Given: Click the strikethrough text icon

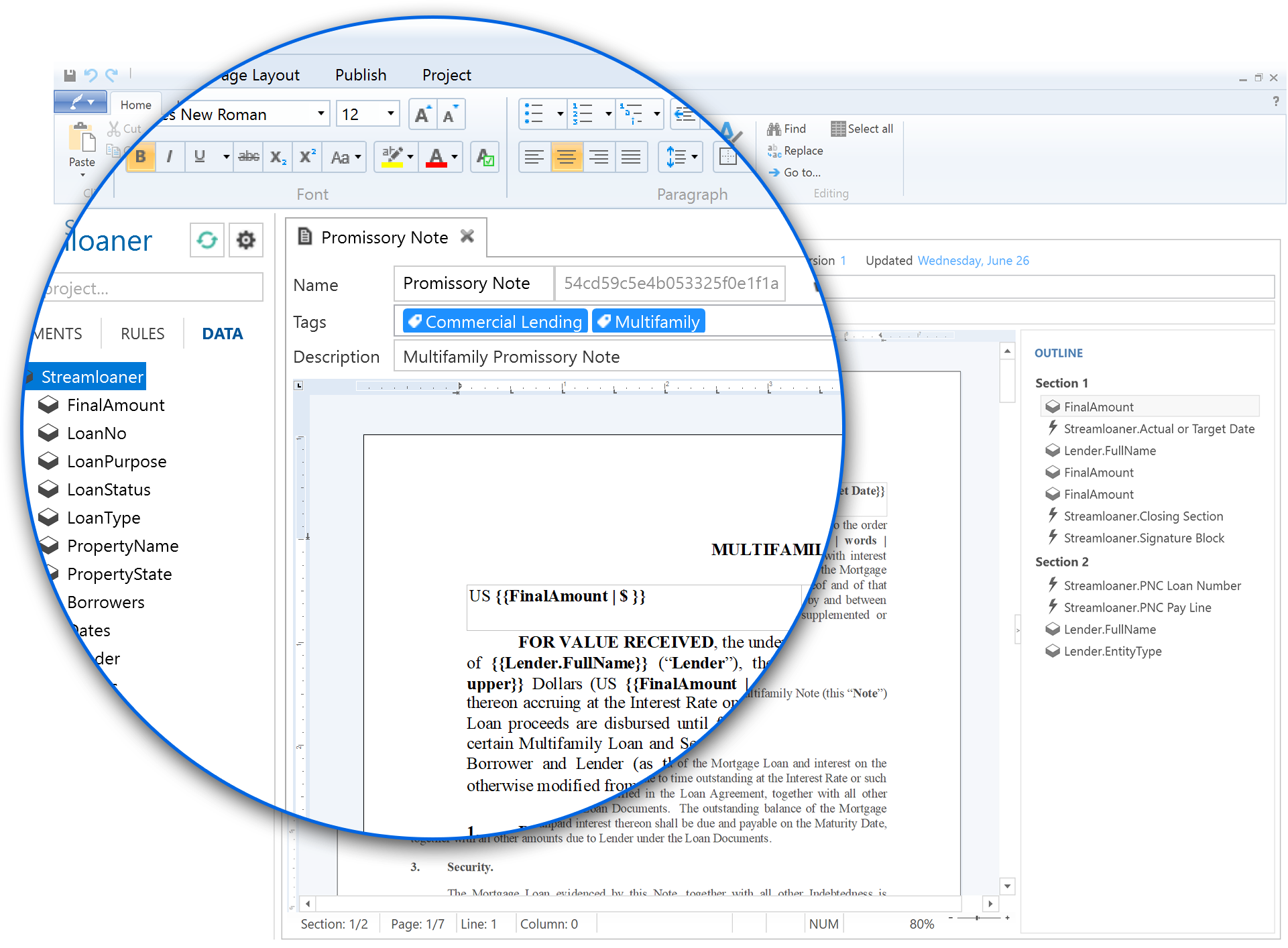Looking at the screenshot, I should tap(248, 157).
